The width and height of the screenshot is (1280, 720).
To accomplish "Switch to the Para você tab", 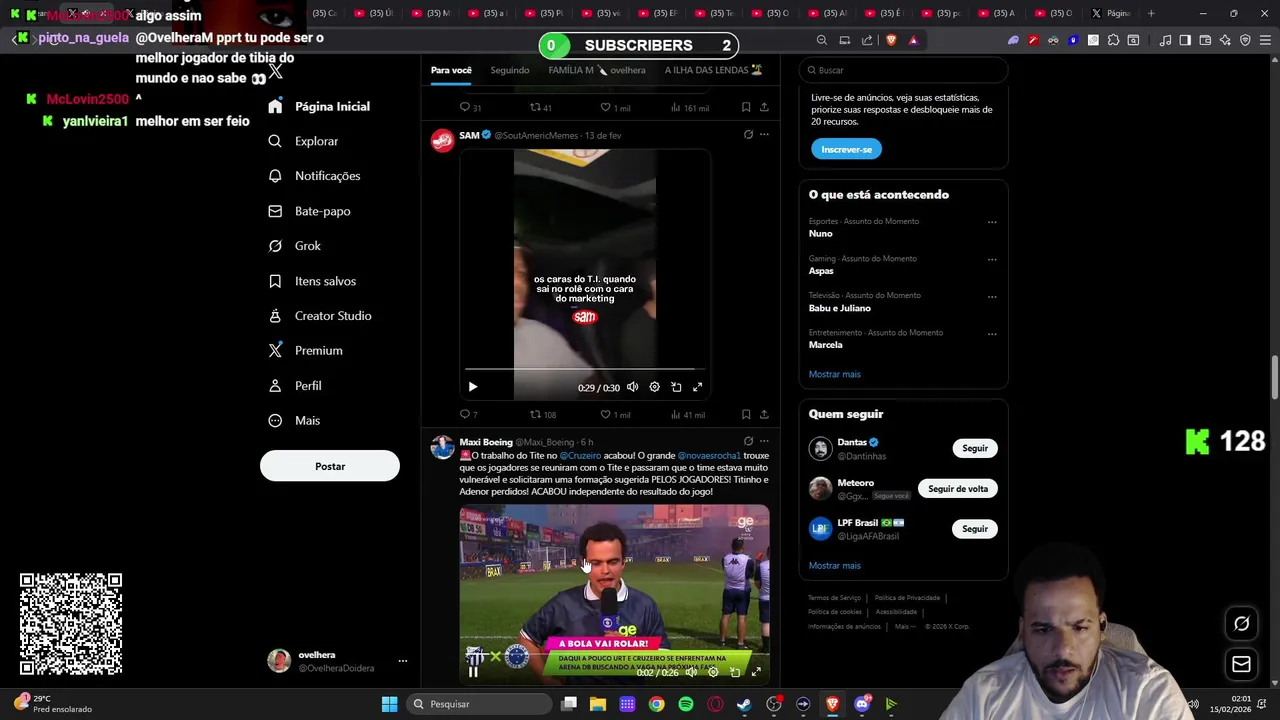I will pyautogui.click(x=451, y=70).
